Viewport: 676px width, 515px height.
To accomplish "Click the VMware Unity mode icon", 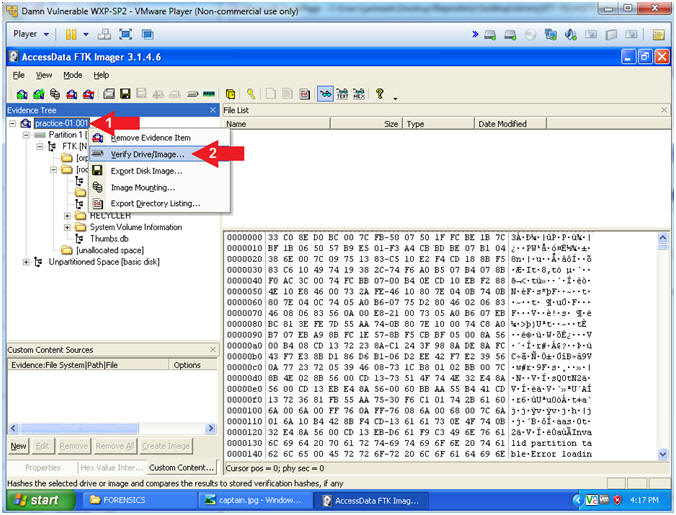I will click(x=147, y=34).
